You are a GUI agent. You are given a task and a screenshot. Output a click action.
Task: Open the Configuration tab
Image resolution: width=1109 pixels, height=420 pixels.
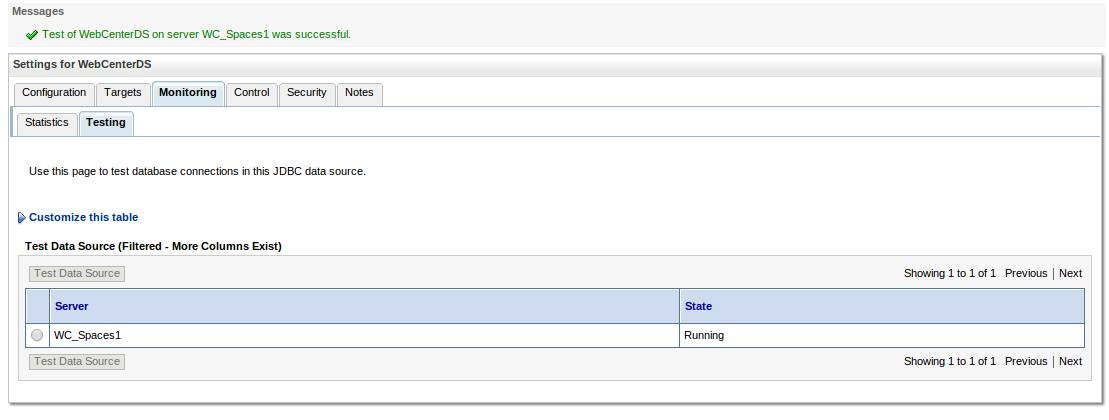[54, 93]
